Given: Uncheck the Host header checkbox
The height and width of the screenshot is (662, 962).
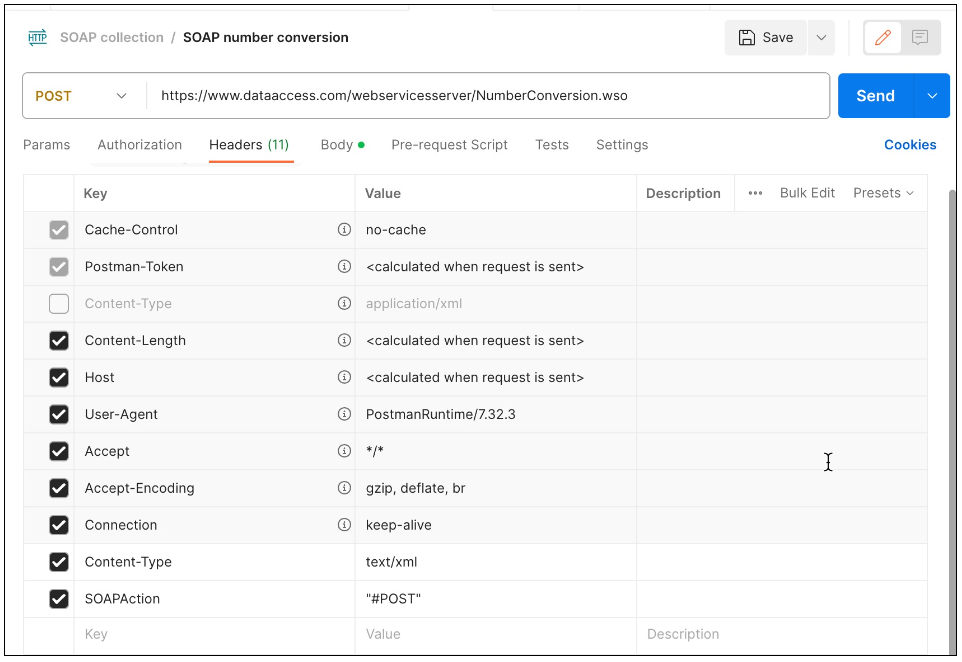Looking at the screenshot, I should coord(59,377).
